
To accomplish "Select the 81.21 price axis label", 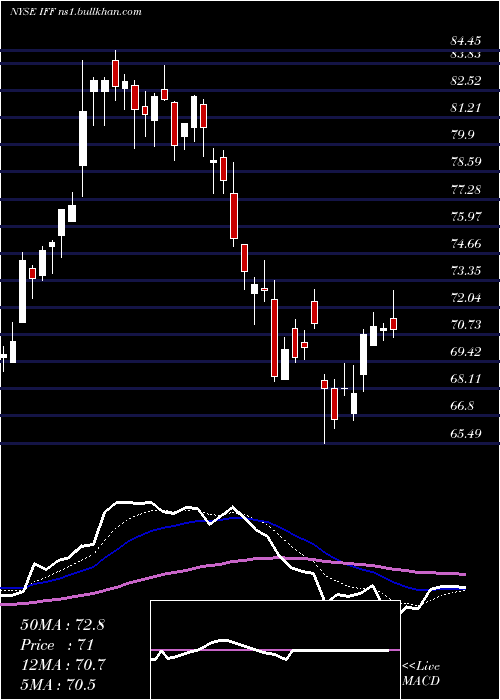I will click(466, 108).
